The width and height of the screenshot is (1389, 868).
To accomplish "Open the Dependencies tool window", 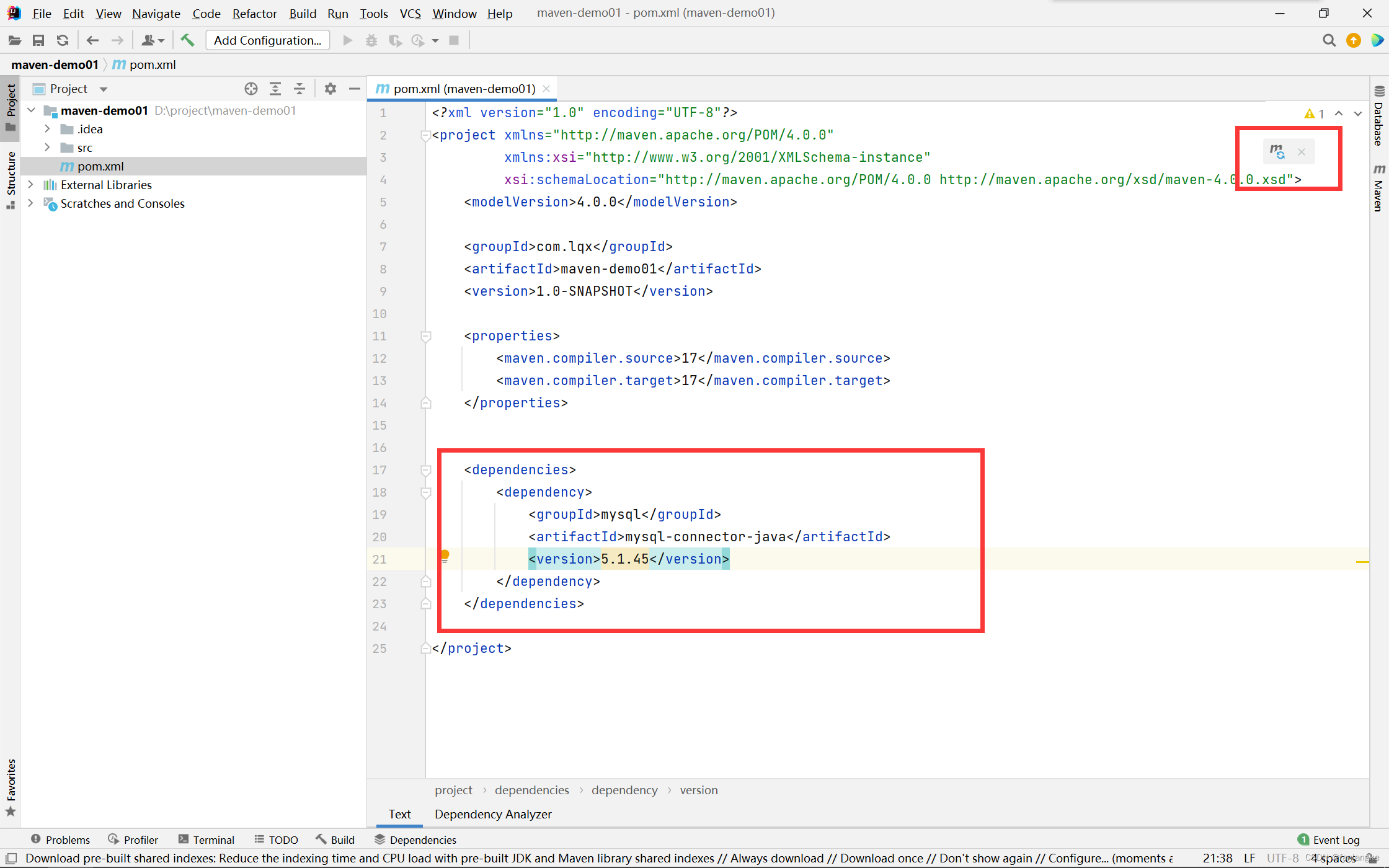I will click(x=415, y=839).
